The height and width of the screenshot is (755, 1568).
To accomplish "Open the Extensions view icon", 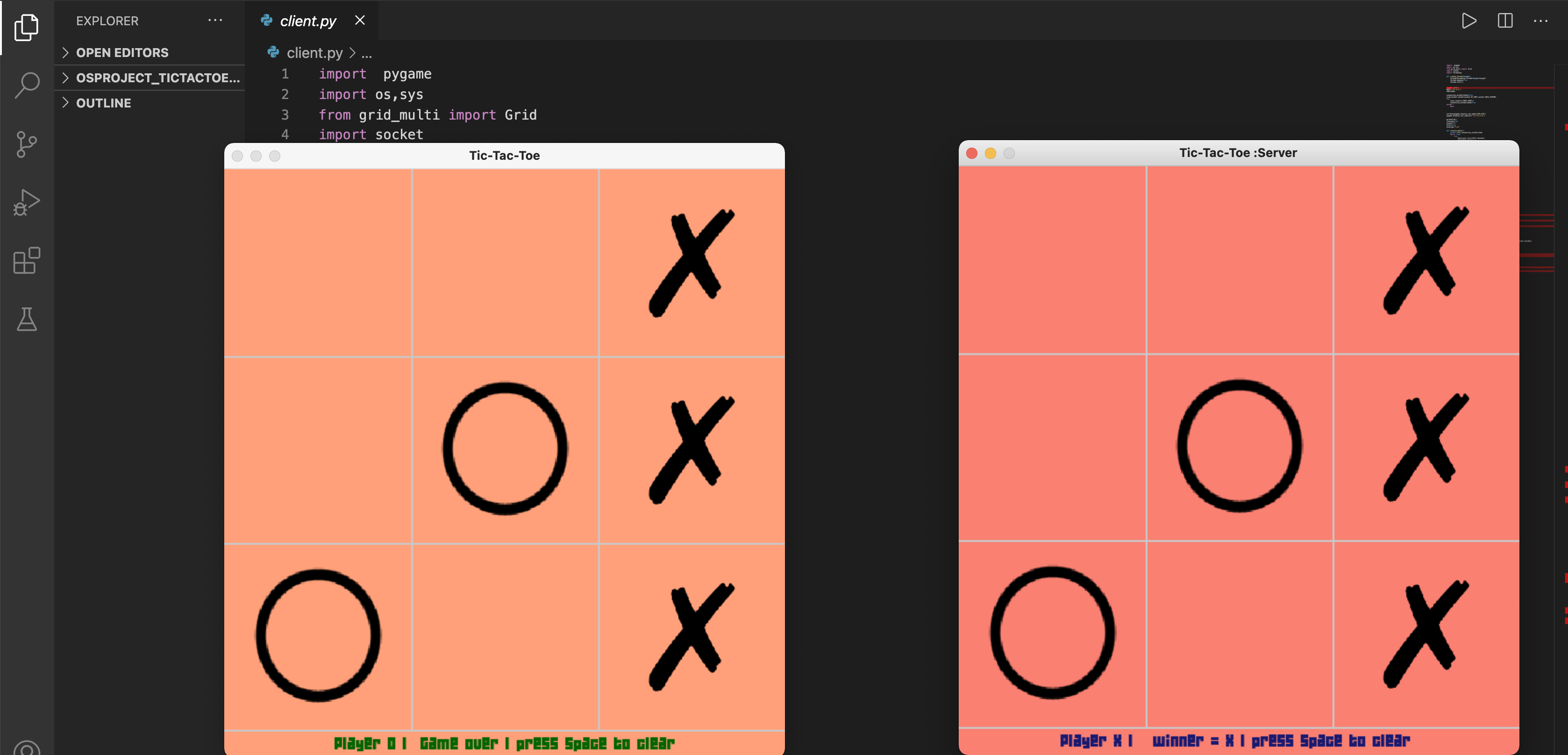I will click(26, 261).
